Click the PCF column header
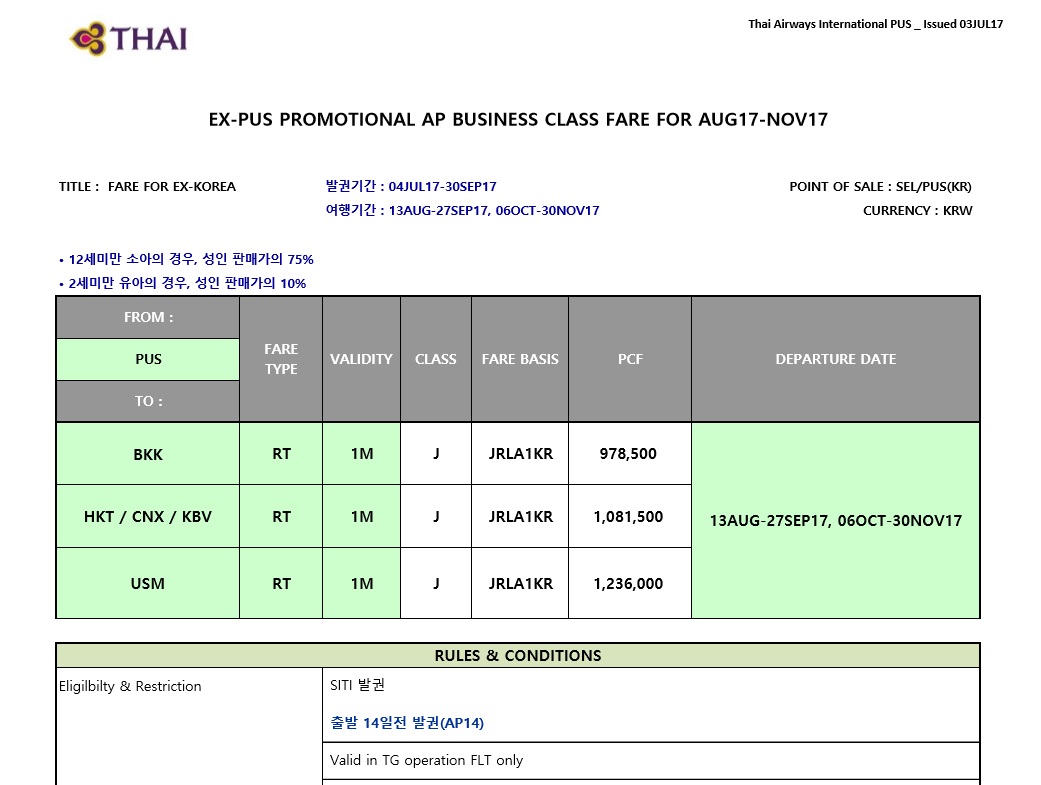Image resolution: width=1041 pixels, height=785 pixels. tap(630, 359)
